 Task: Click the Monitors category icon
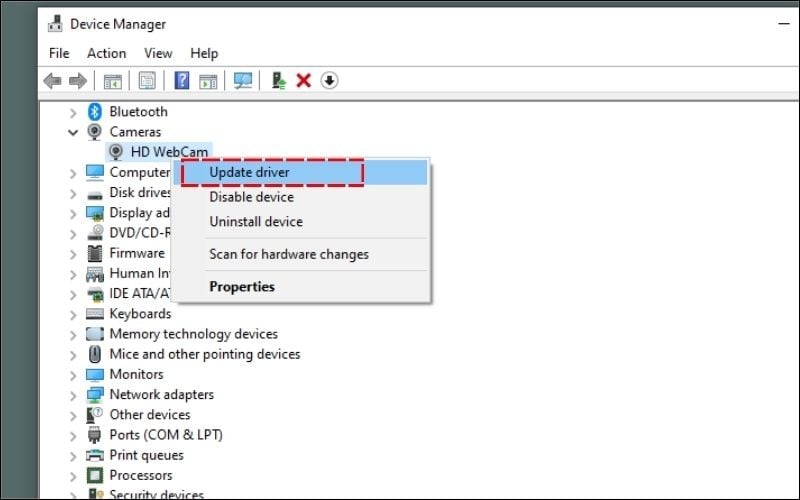(x=95, y=374)
